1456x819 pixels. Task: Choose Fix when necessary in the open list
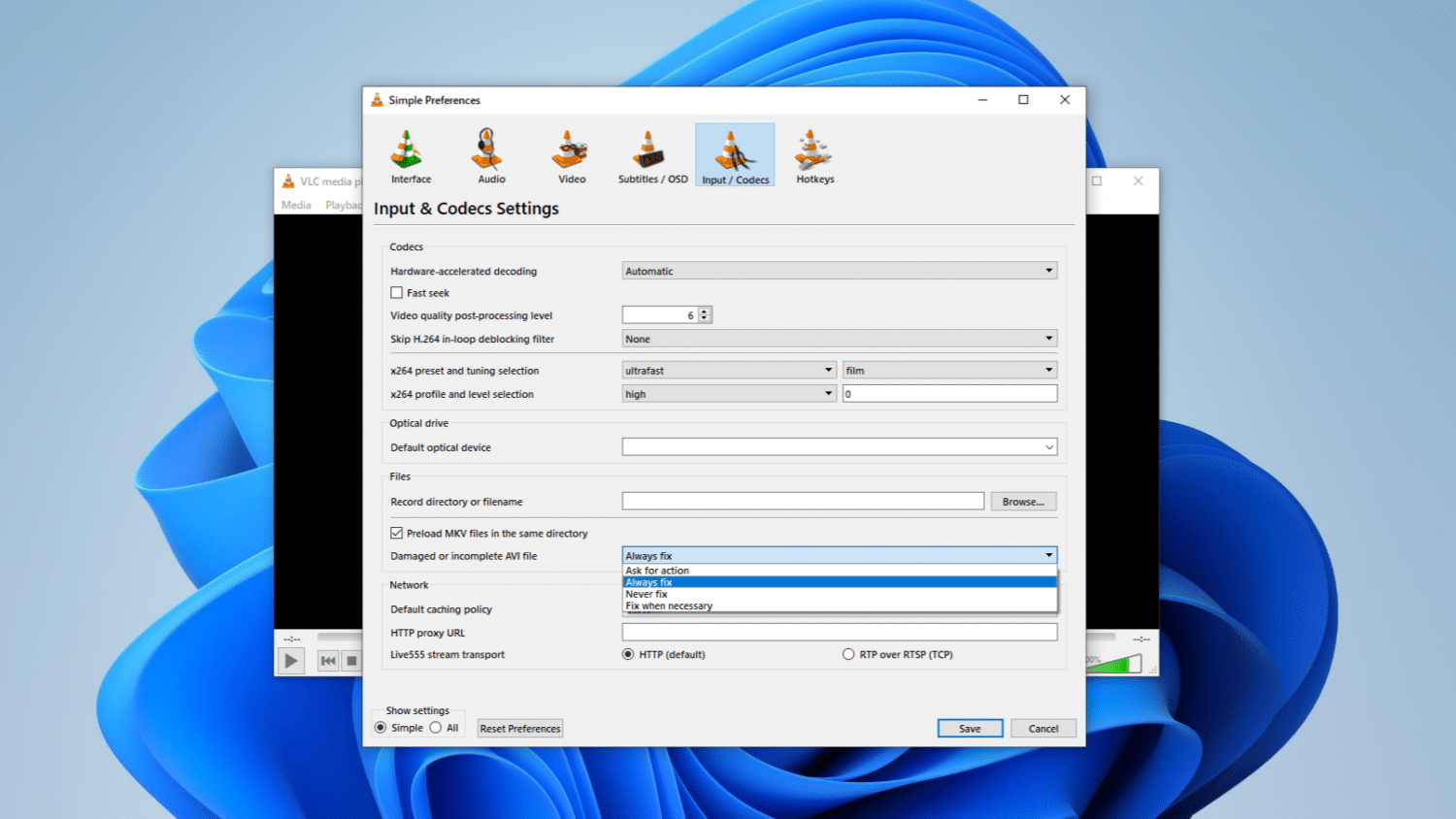[840, 606]
